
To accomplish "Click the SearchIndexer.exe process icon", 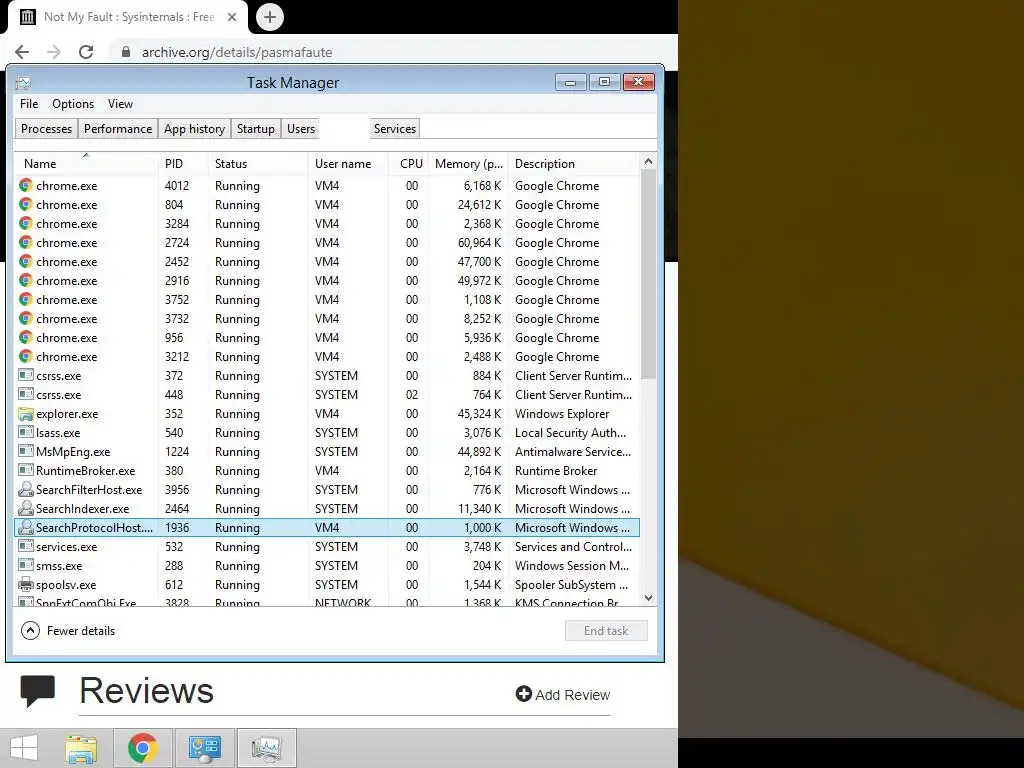I will pos(25,508).
